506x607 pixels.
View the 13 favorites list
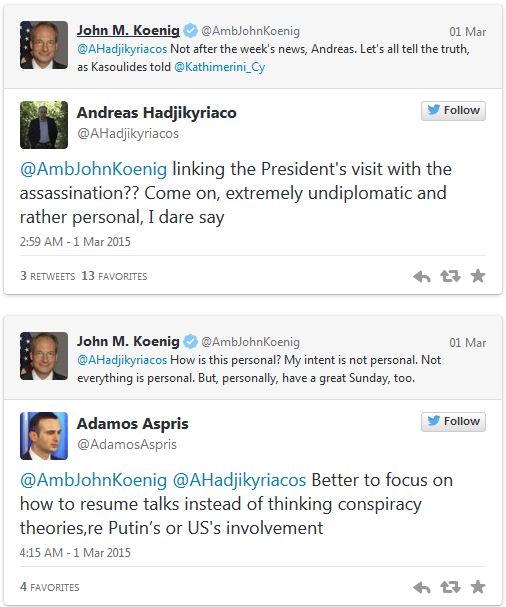(114, 276)
